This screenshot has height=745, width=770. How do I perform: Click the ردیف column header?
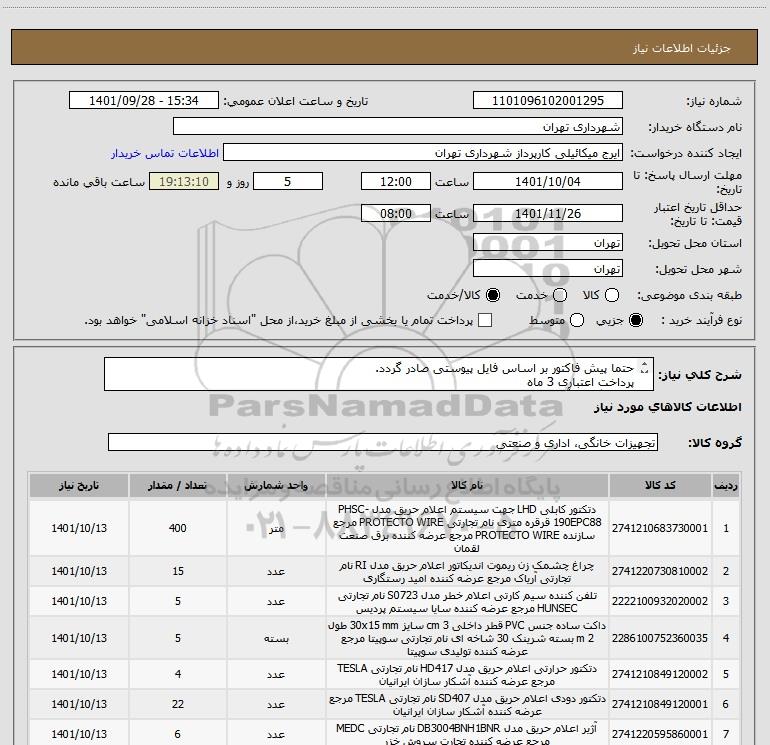coord(726,486)
